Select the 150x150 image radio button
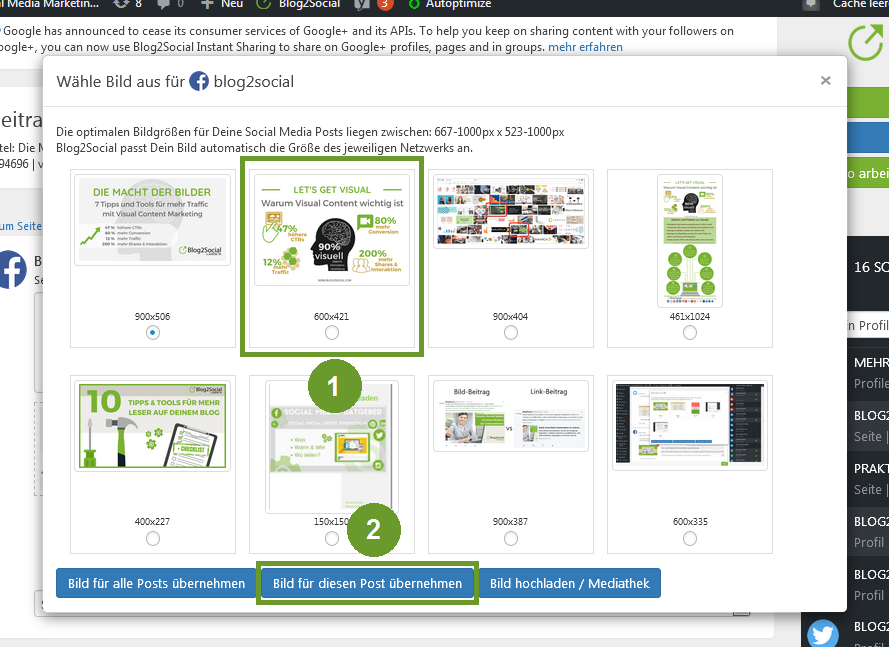 (332, 538)
